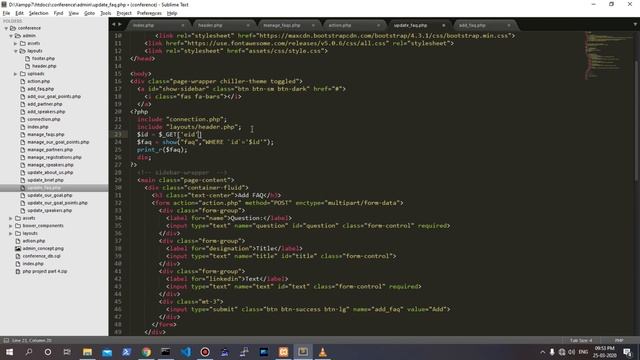Open Visual Studio Code from the taskbar
The image size is (640, 360).
pos(186,352)
